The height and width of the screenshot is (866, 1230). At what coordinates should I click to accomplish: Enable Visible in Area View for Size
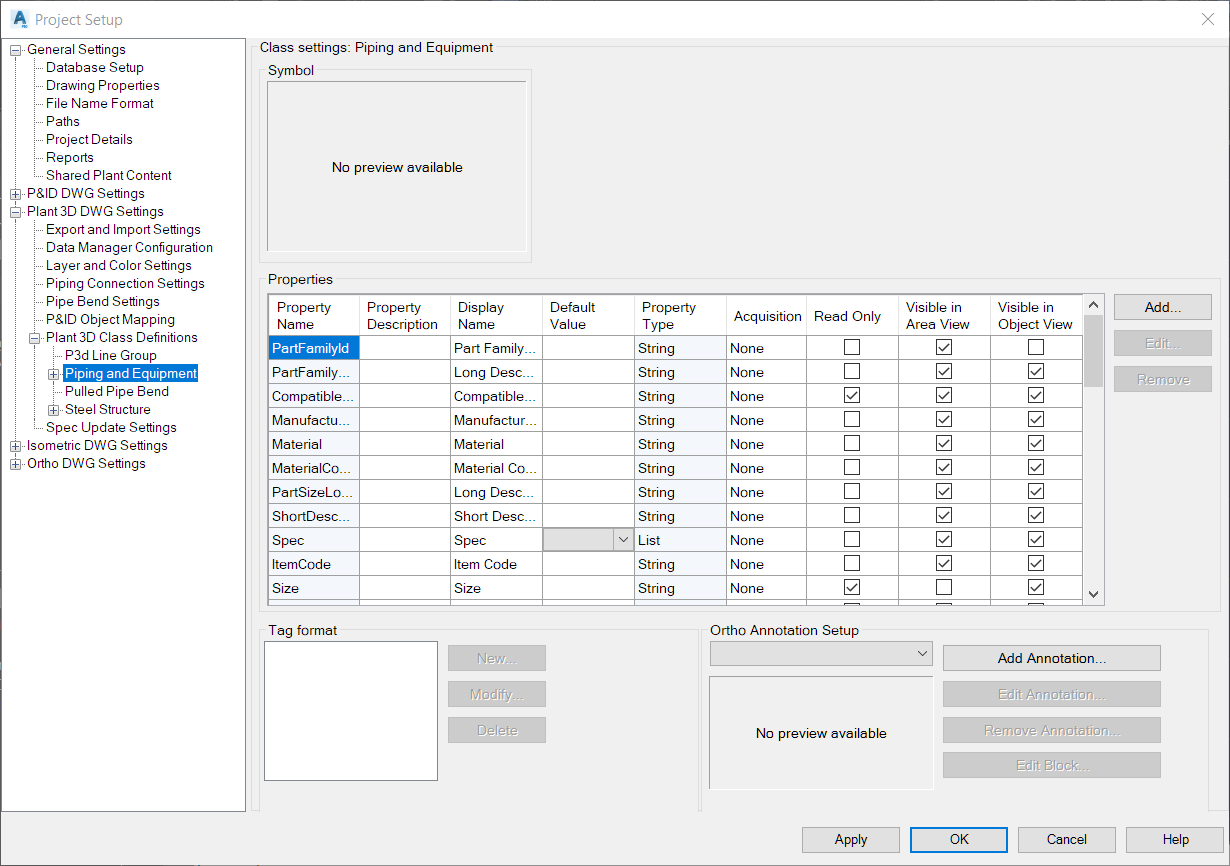[944, 587]
